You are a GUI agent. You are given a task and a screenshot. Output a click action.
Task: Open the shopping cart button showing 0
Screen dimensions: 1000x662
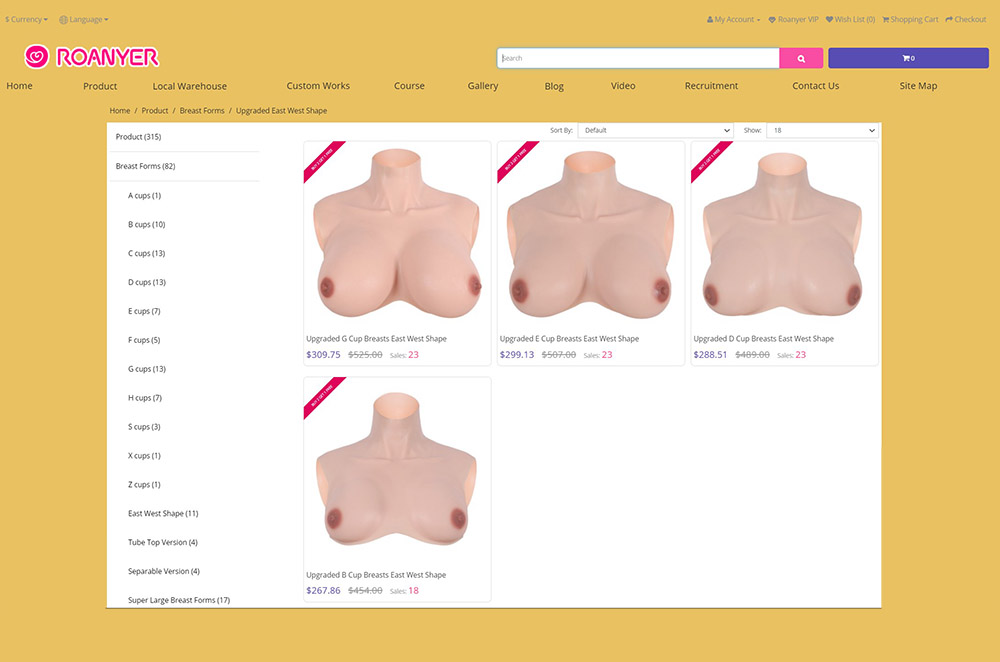(908, 58)
